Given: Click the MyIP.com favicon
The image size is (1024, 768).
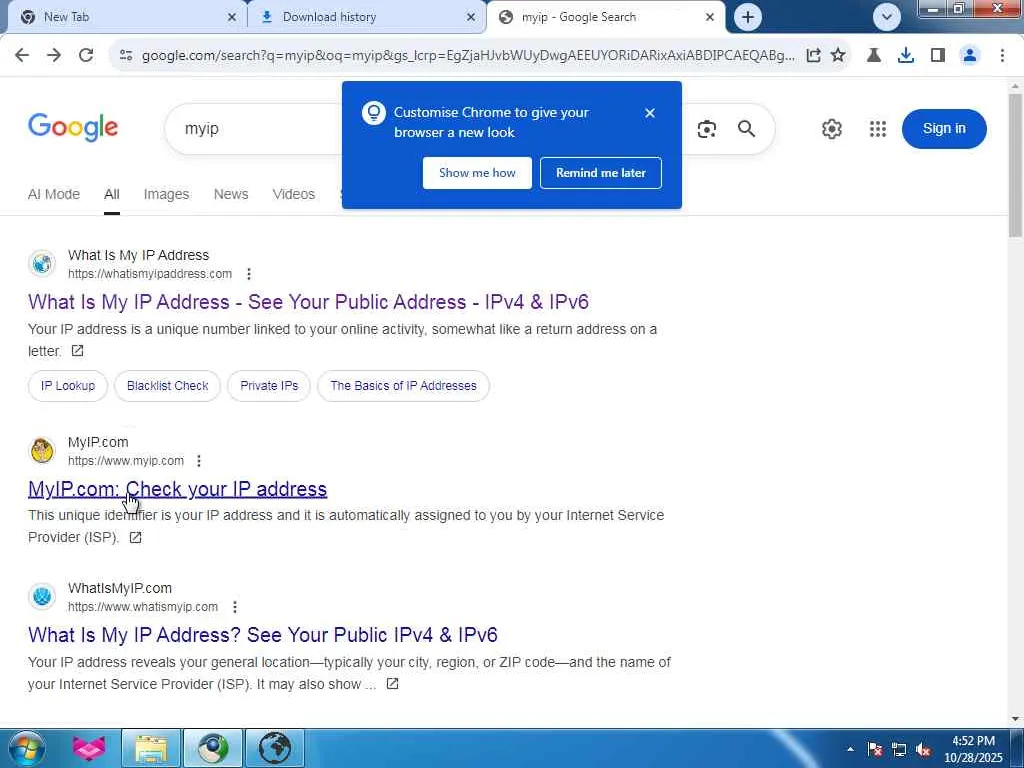Looking at the screenshot, I should click(x=42, y=451).
